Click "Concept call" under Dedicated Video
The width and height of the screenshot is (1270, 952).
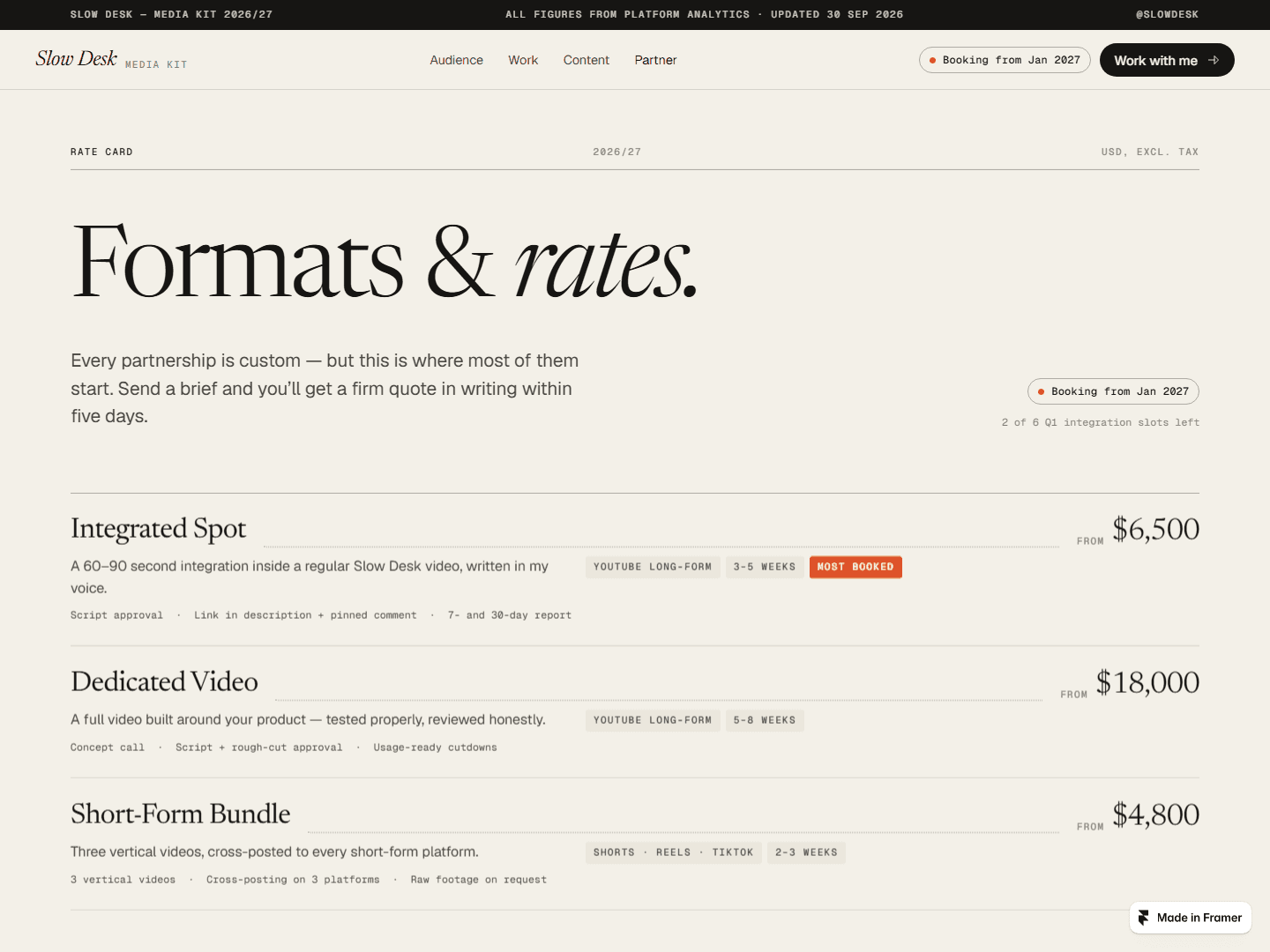coord(108,747)
